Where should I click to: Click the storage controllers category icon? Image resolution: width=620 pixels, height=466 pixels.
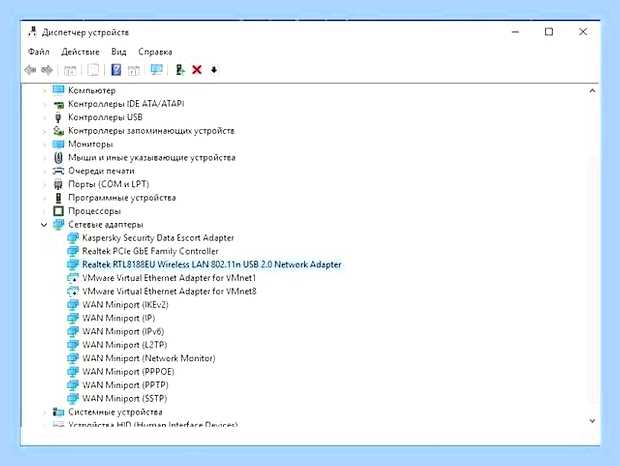pyautogui.click(x=58, y=130)
